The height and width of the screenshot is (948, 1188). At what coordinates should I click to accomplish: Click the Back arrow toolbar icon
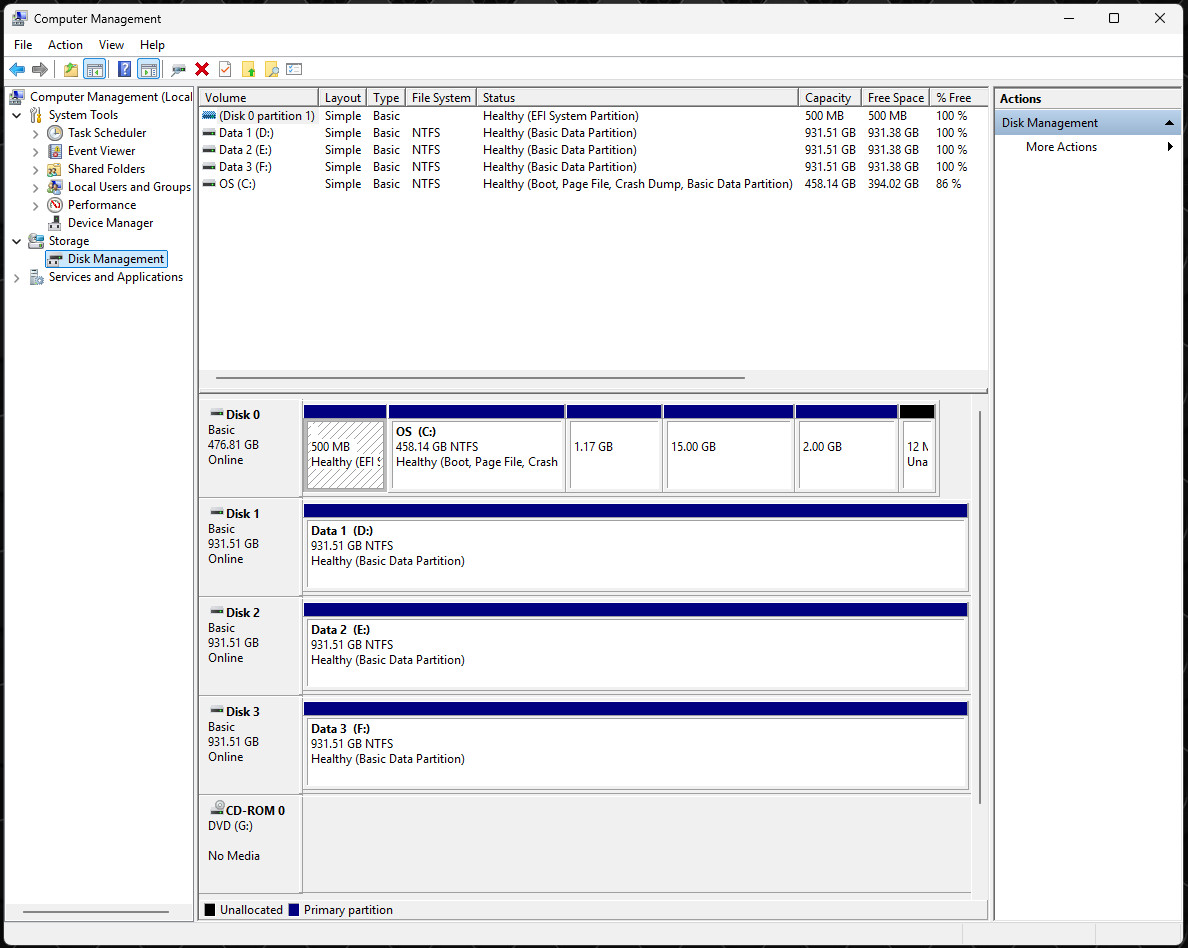click(x=17, y=70)
